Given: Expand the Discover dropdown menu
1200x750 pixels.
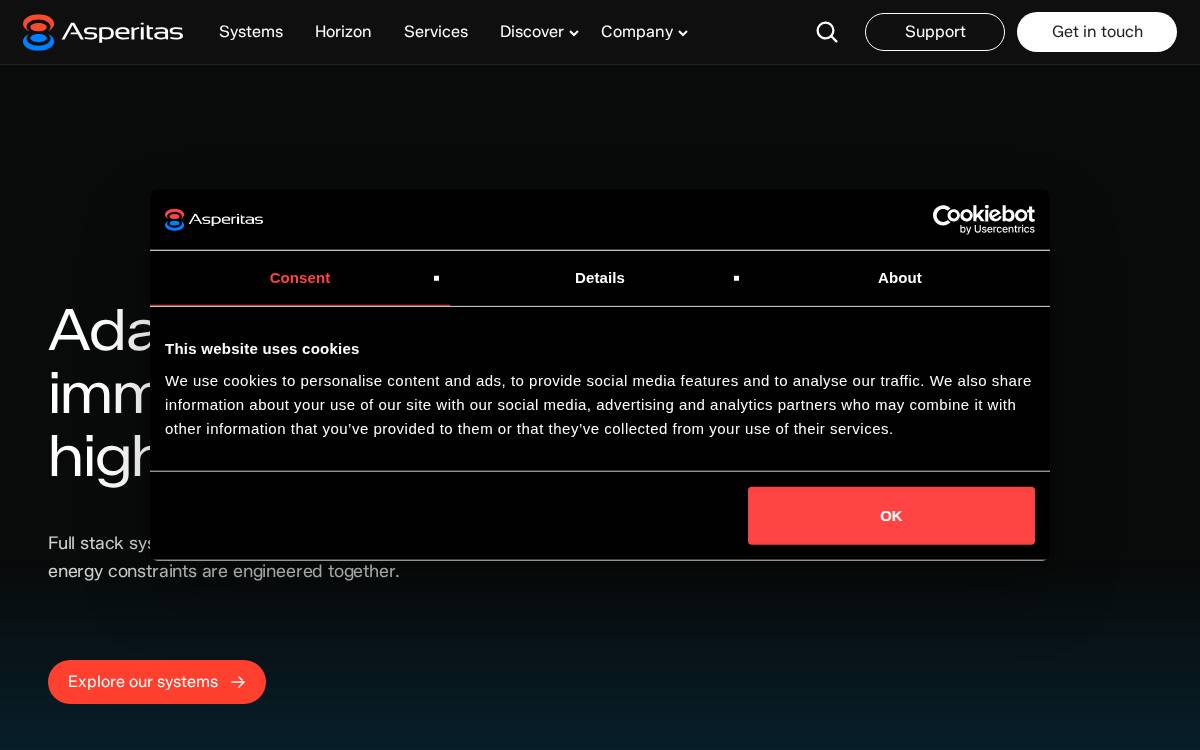Looking at the screenshot, I should click(x=539, y=32).
